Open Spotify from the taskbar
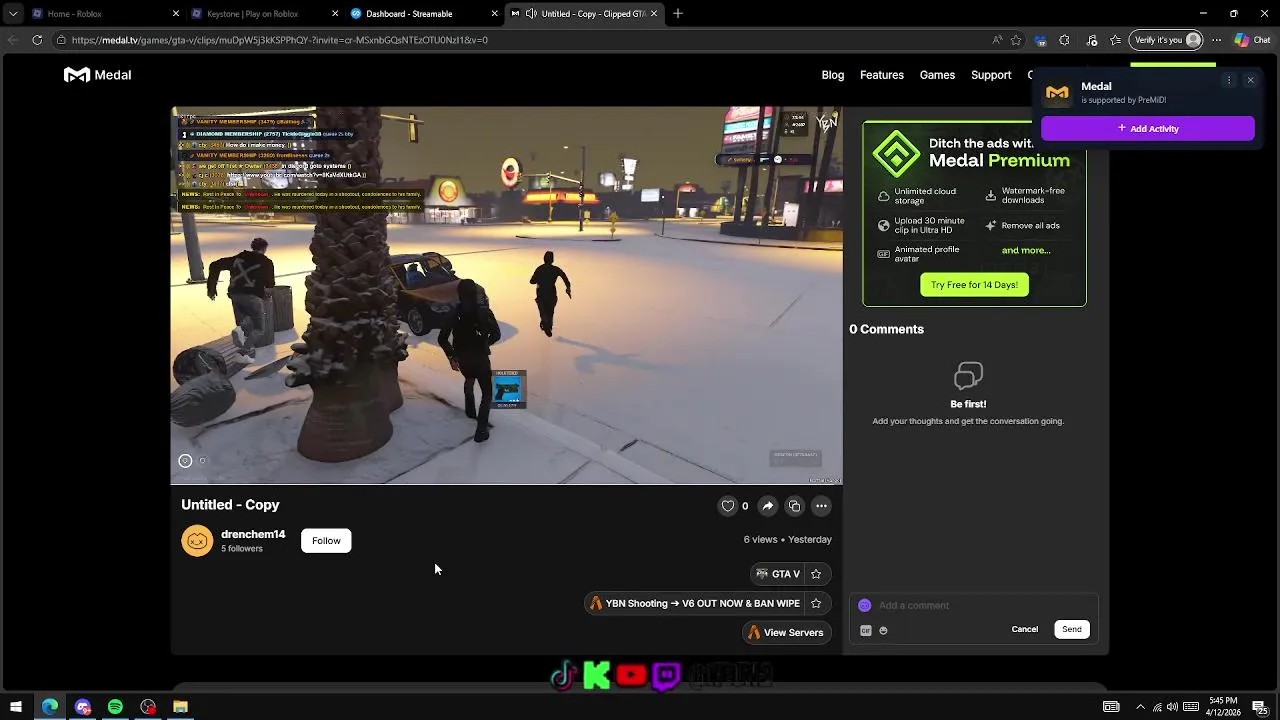 115,707
